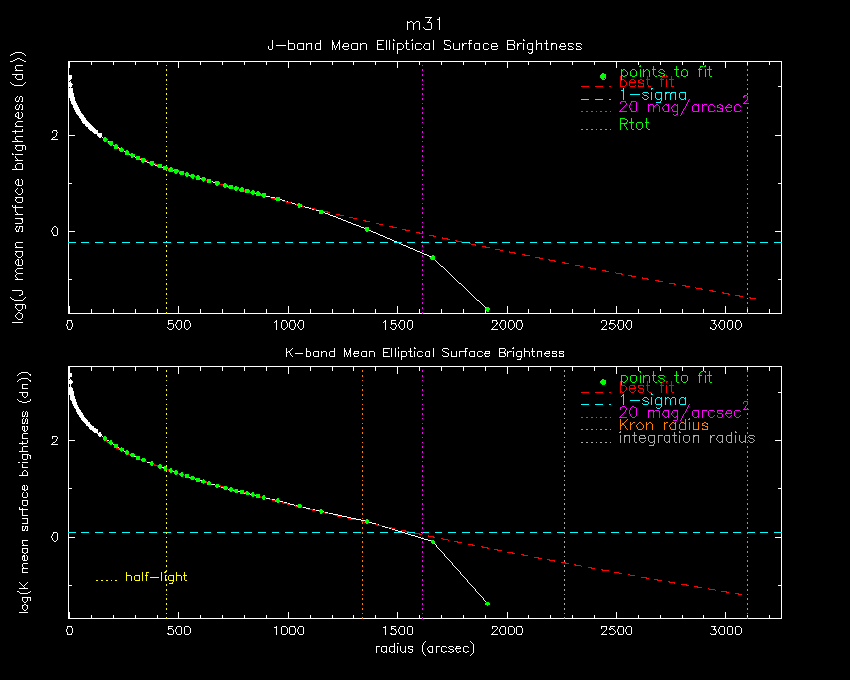Image resolution: width=850 pixels, height=680 pixels.
Task: Click the red dashed sample beside J-band 'best fit'
Action: coord(593,88)
